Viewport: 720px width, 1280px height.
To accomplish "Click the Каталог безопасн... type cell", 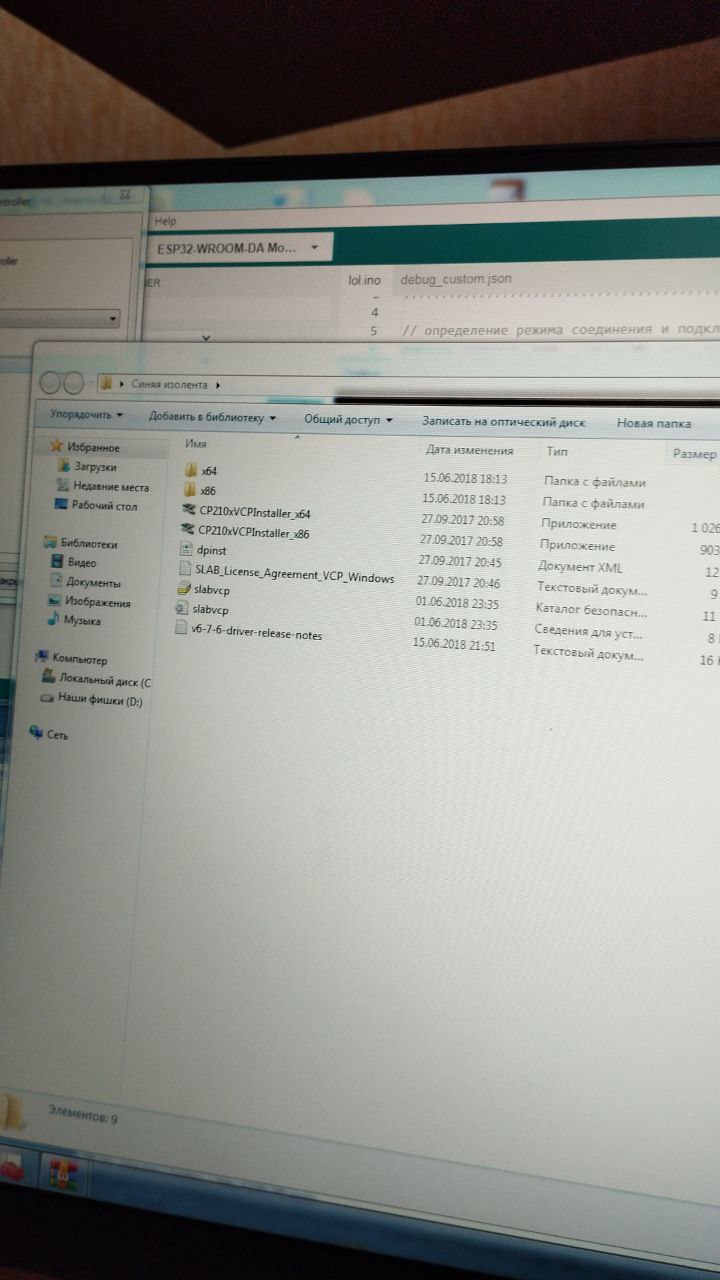I will (x=590, y=610).
